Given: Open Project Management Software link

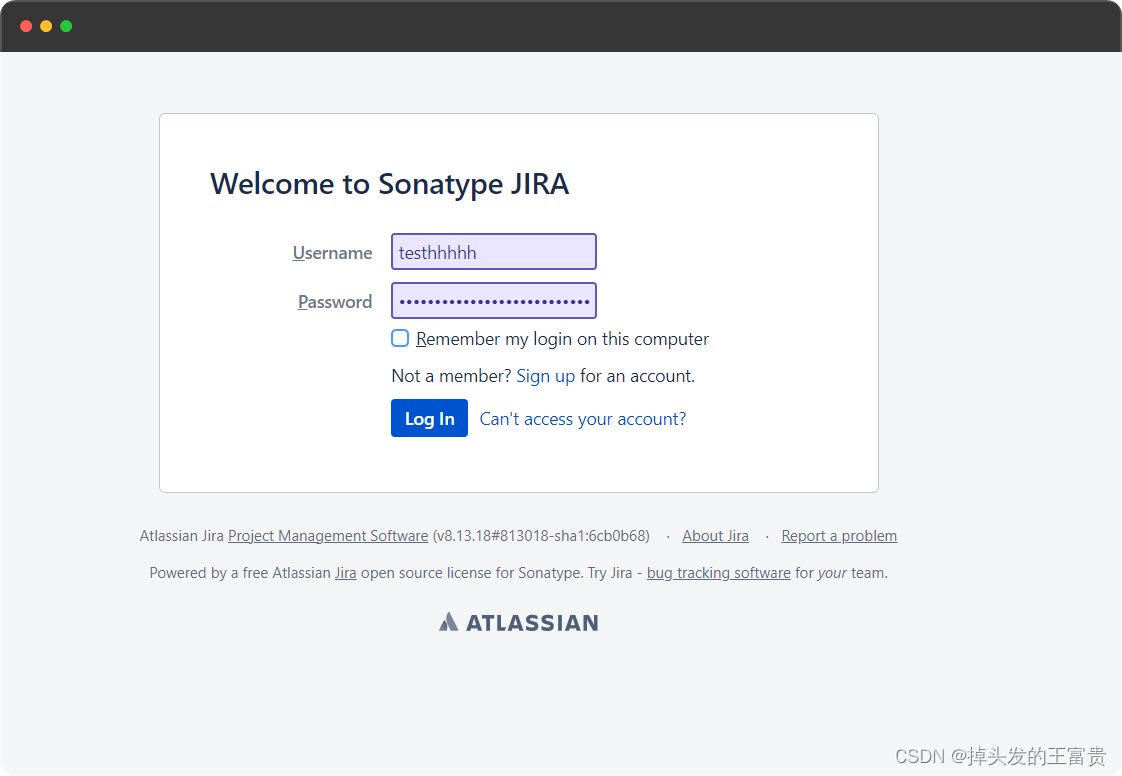Looking at the screenshot, I should (x=328, y=535).
